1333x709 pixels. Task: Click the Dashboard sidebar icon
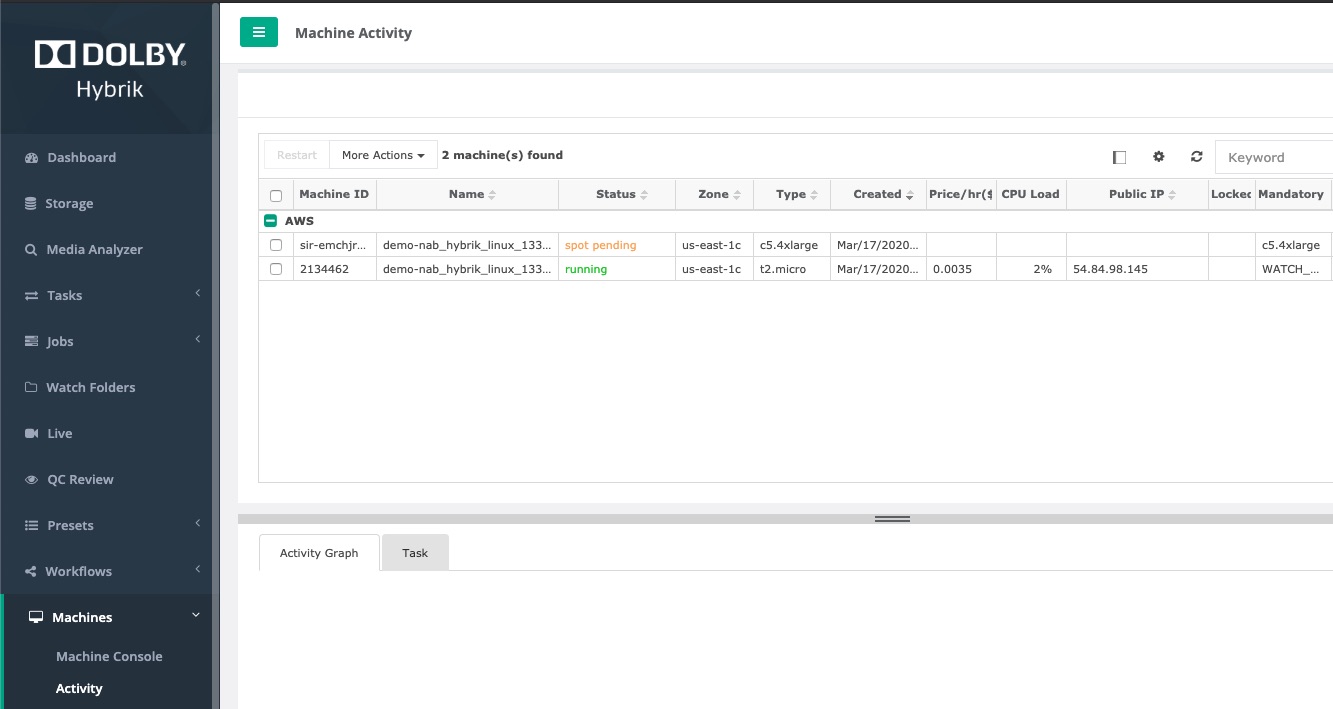point(31,158)
